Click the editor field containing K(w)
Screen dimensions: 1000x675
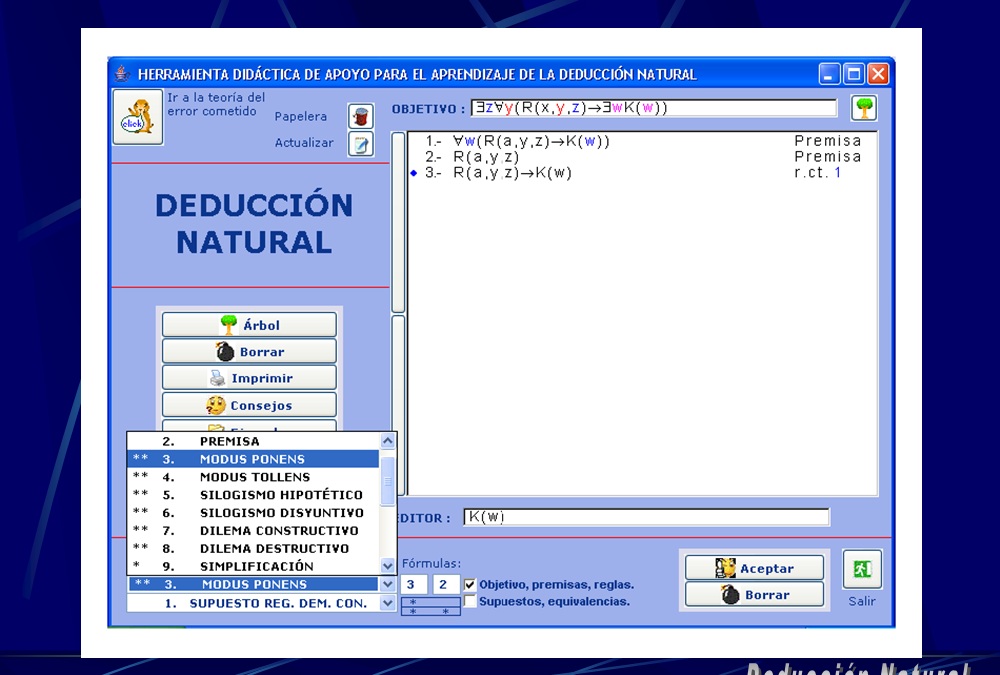click(646, 517)
